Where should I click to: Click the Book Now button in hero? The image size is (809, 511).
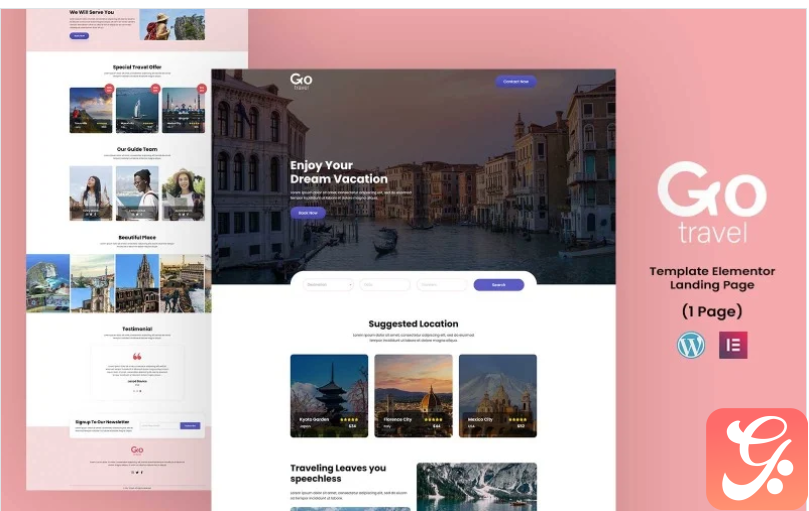point(308,213)
